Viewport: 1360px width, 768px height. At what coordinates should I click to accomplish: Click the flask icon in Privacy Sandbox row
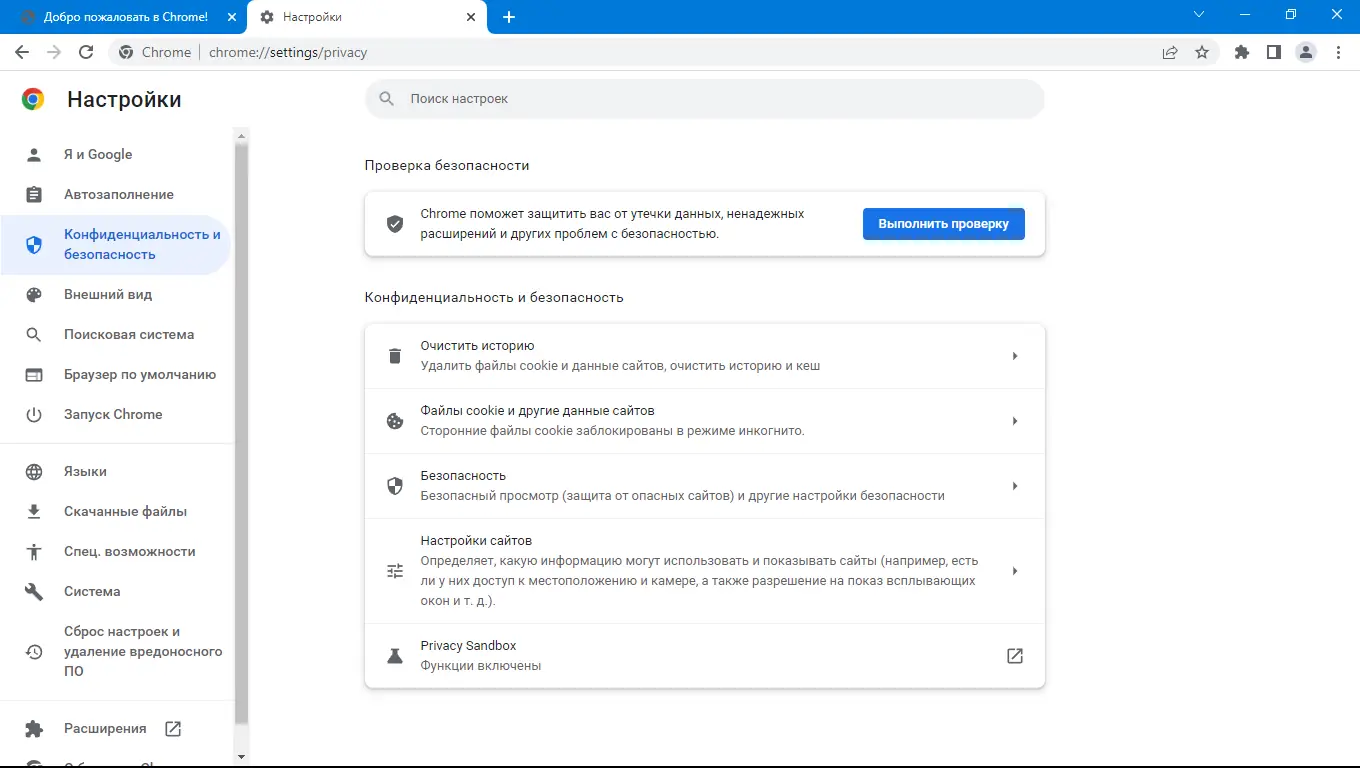[395, 656]
